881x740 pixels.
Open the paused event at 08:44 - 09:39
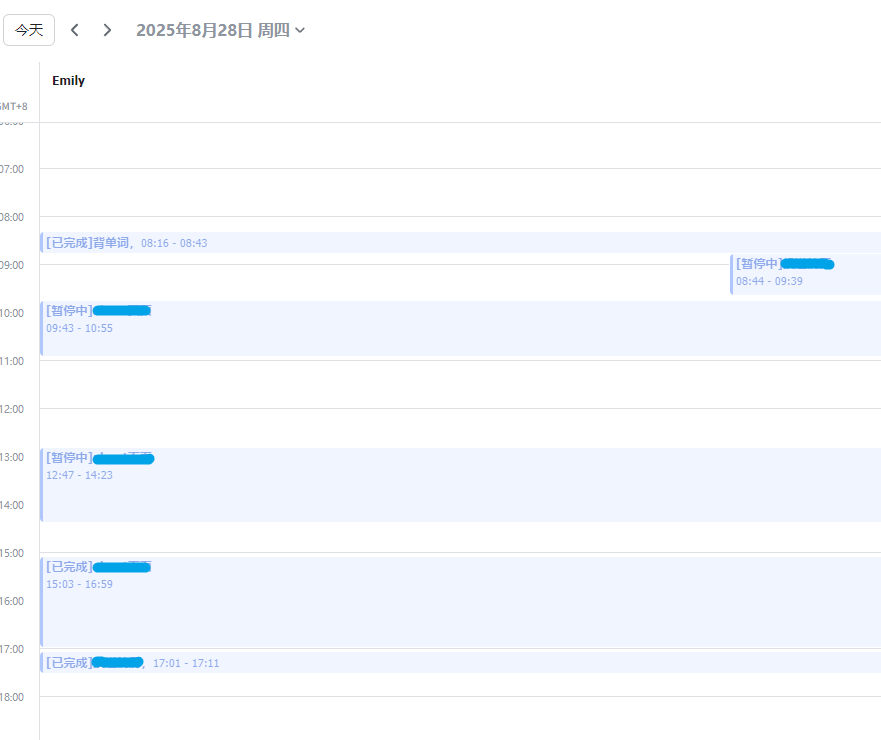click(805, 273)
